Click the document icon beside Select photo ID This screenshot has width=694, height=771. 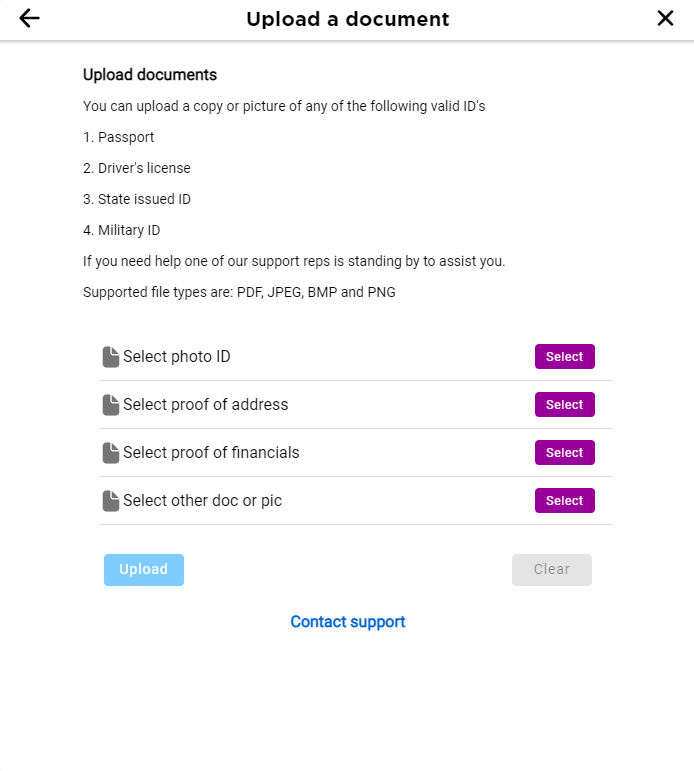(x=111, y=357)
